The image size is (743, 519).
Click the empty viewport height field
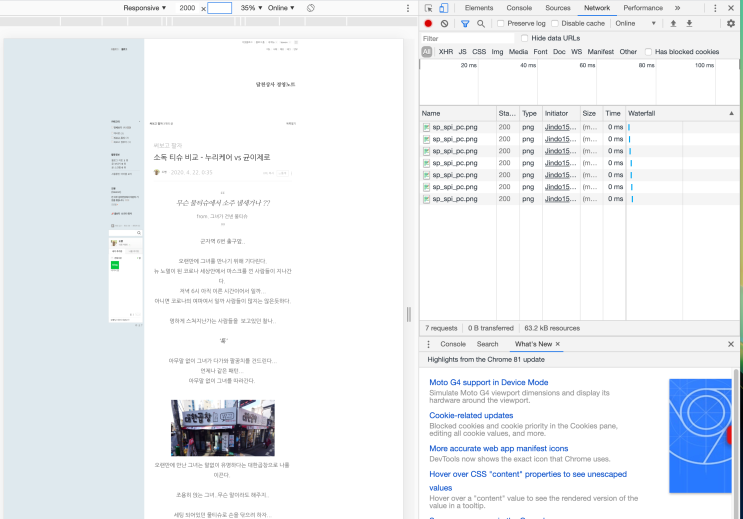pos(219,8)
